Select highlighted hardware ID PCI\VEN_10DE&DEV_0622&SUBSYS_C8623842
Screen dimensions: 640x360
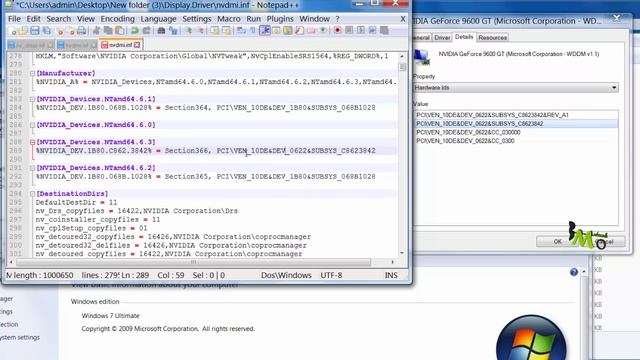tap(480, 124)
